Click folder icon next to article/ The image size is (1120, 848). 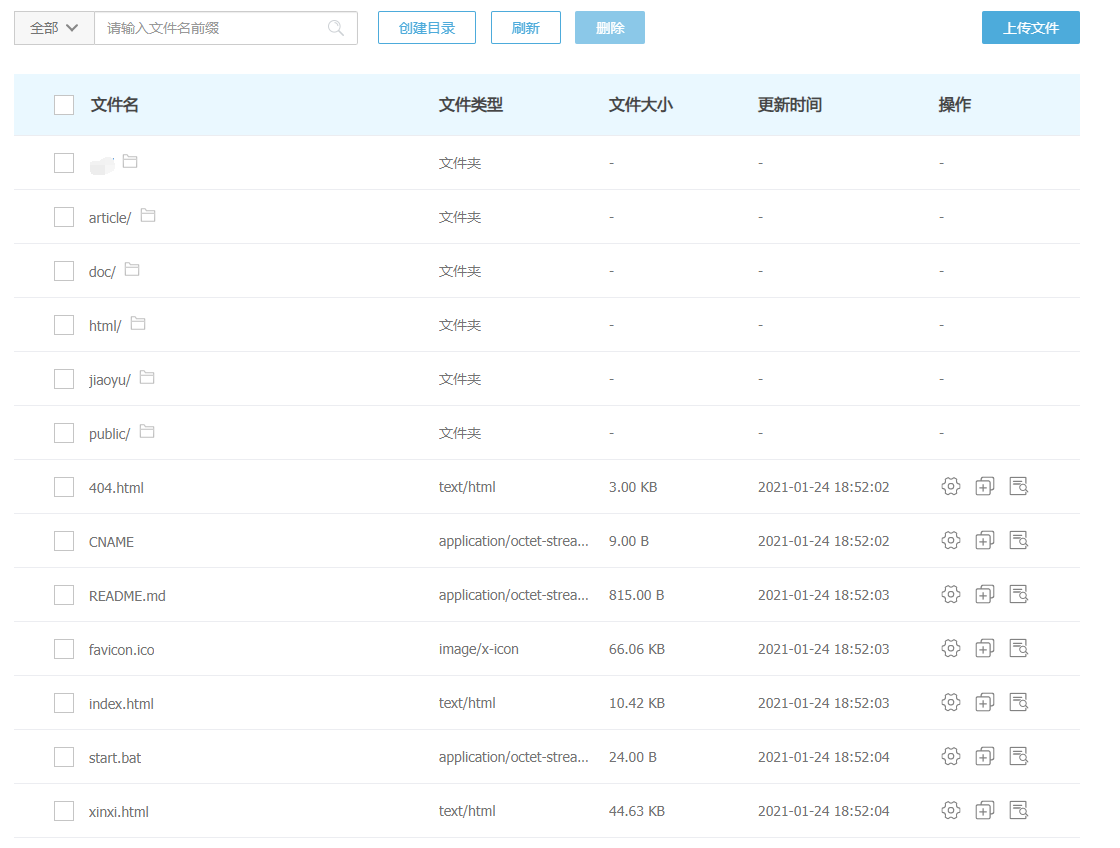coord(148,216)
